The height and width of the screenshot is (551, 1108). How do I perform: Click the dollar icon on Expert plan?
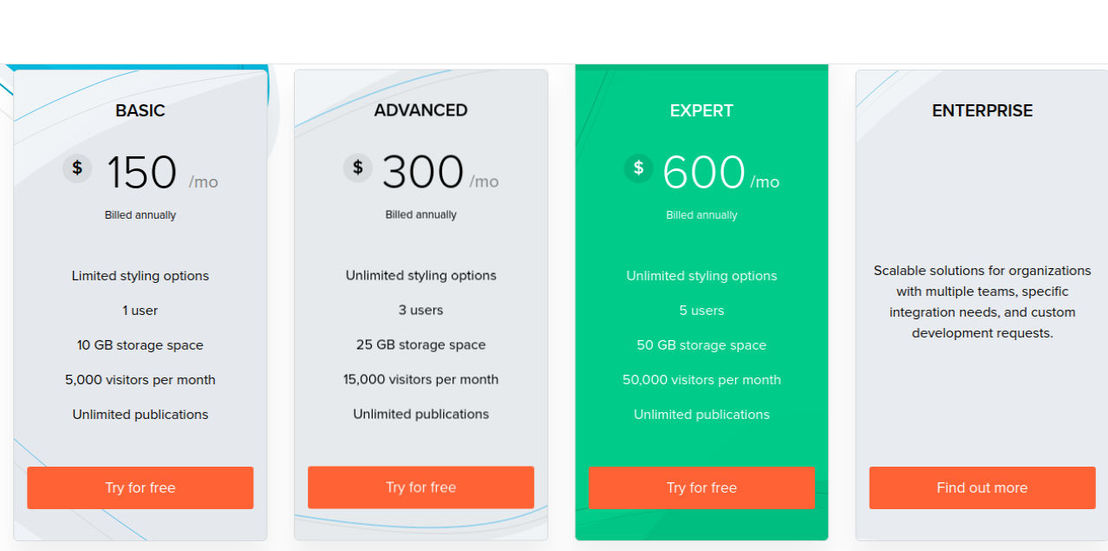coord(638,168)
